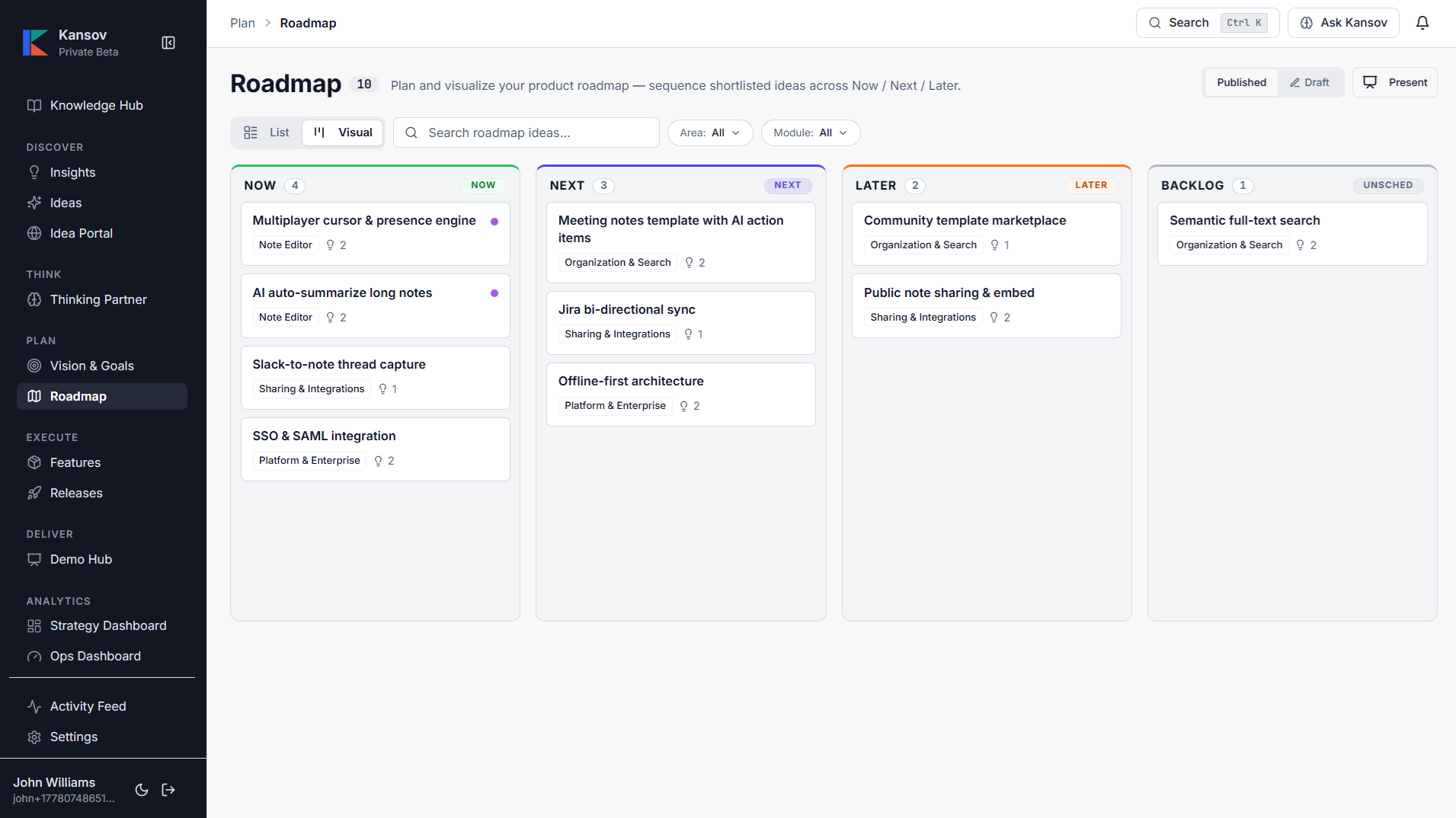The width and height of the screenshot is (1456, 818).
Task: Open AI auto-summarize long notes card
Action: click(x=376, y=305)
